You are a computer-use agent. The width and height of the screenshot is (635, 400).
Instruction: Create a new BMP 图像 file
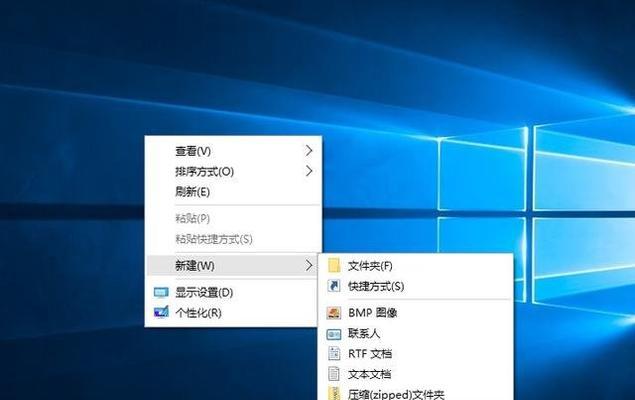(x=416, y=313)
